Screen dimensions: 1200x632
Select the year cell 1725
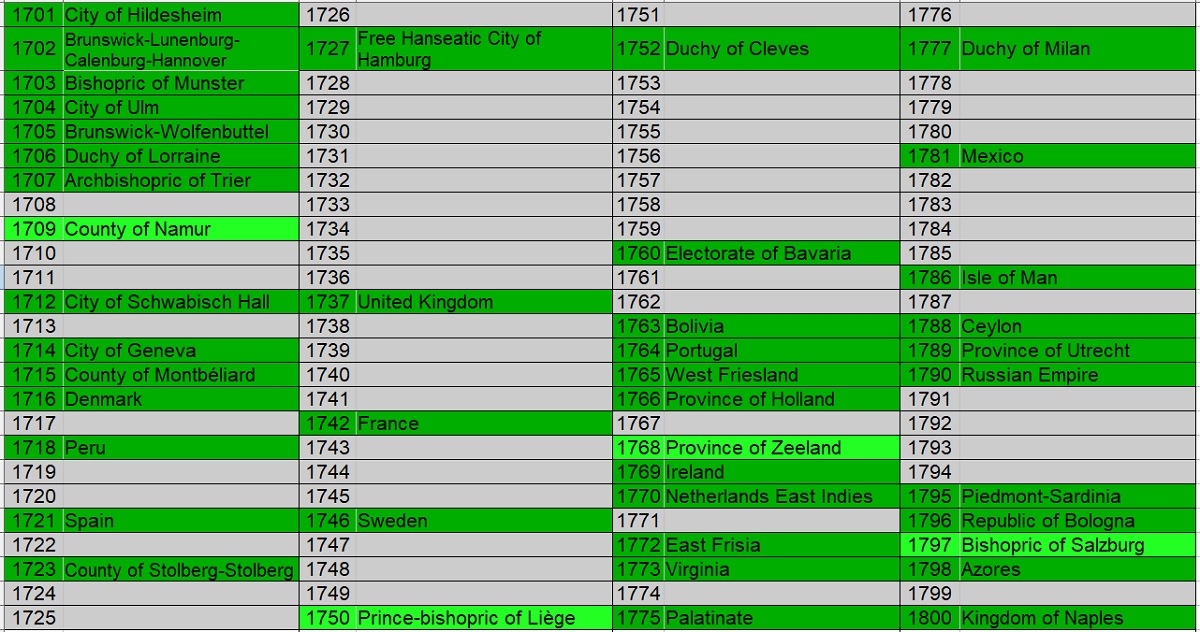pyautogui.click(x=33, y=618)
